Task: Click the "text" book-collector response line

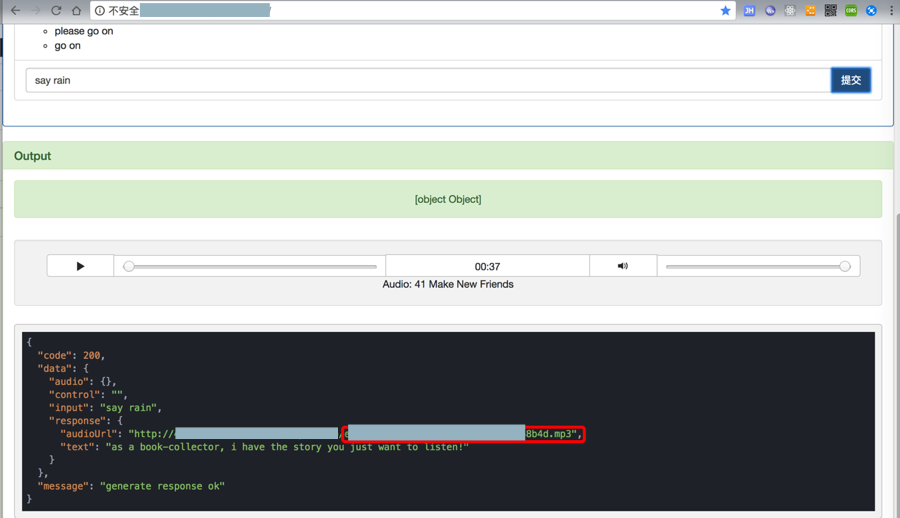Action: (265, 447)
